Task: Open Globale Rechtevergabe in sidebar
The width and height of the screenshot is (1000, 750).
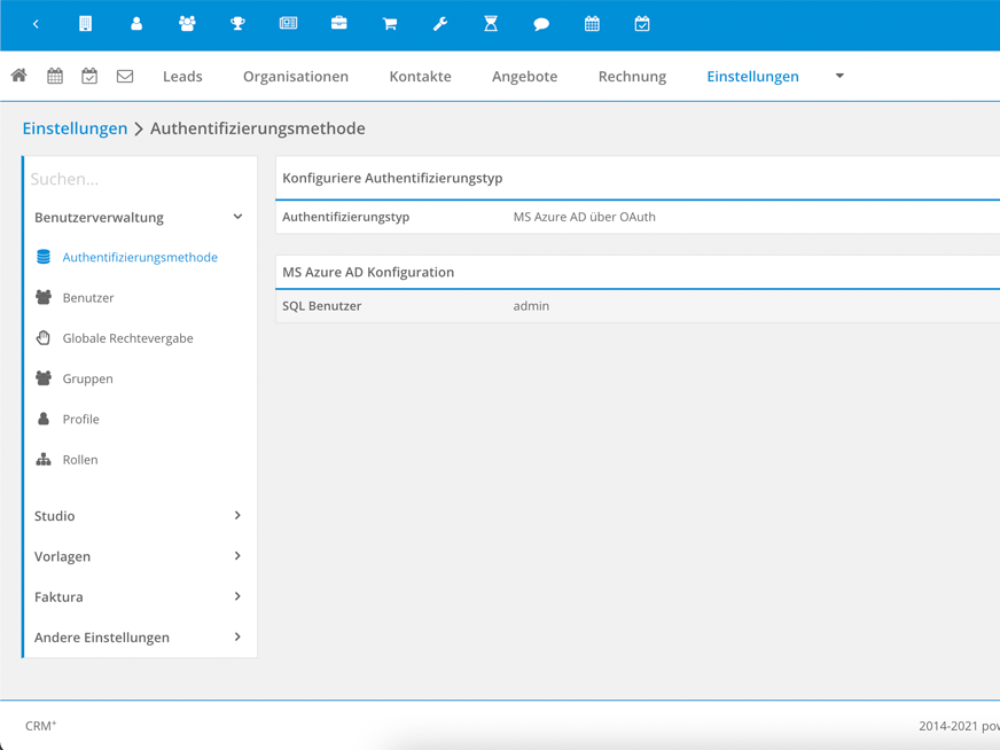Action: pos(127,338)
